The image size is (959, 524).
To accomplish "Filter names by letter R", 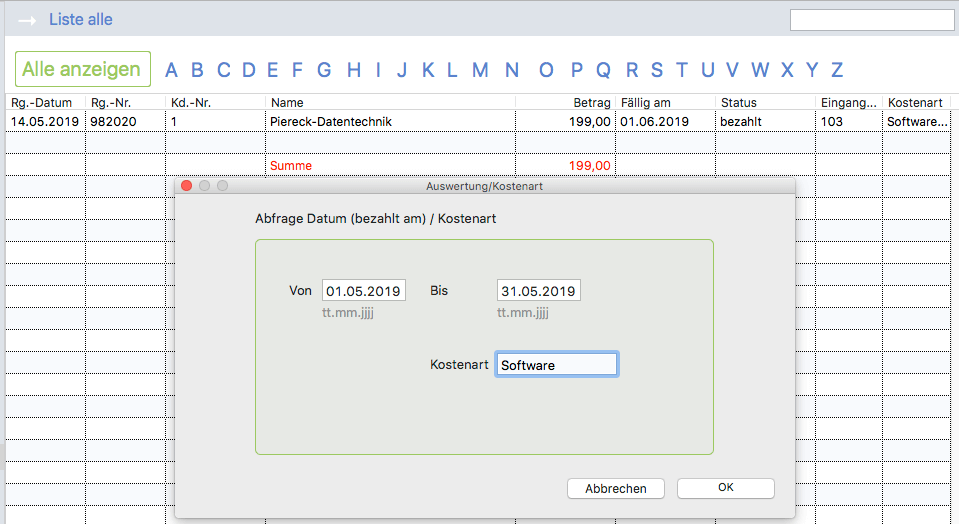I will point(632,70).
